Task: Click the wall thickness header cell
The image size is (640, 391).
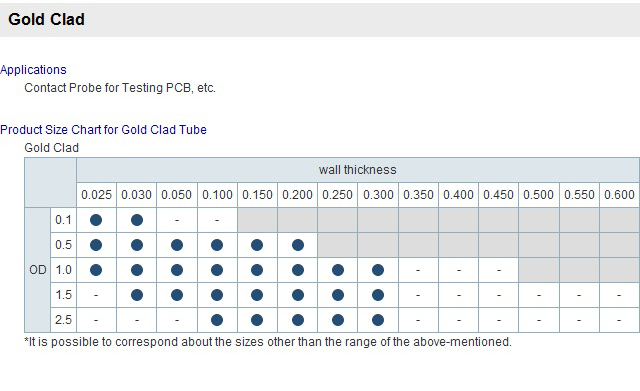Action: pos(358,170)
